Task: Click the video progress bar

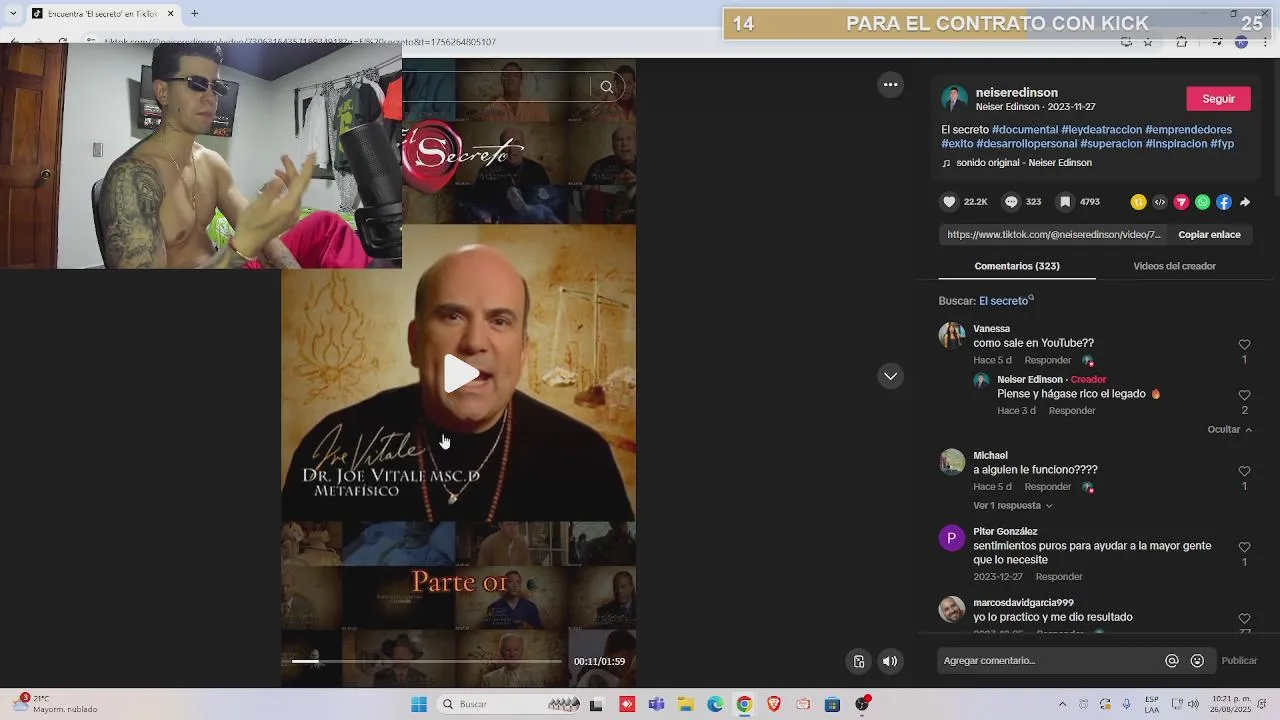Action: [x=427, y=661]
